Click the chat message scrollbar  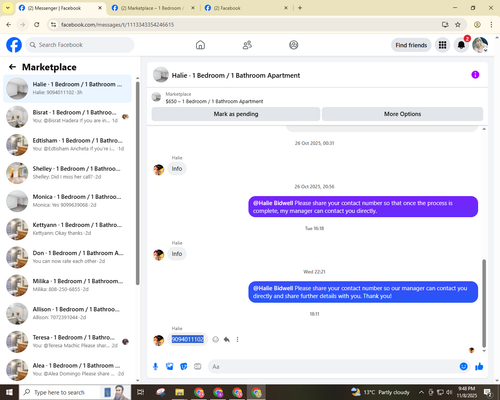point(484,303)
